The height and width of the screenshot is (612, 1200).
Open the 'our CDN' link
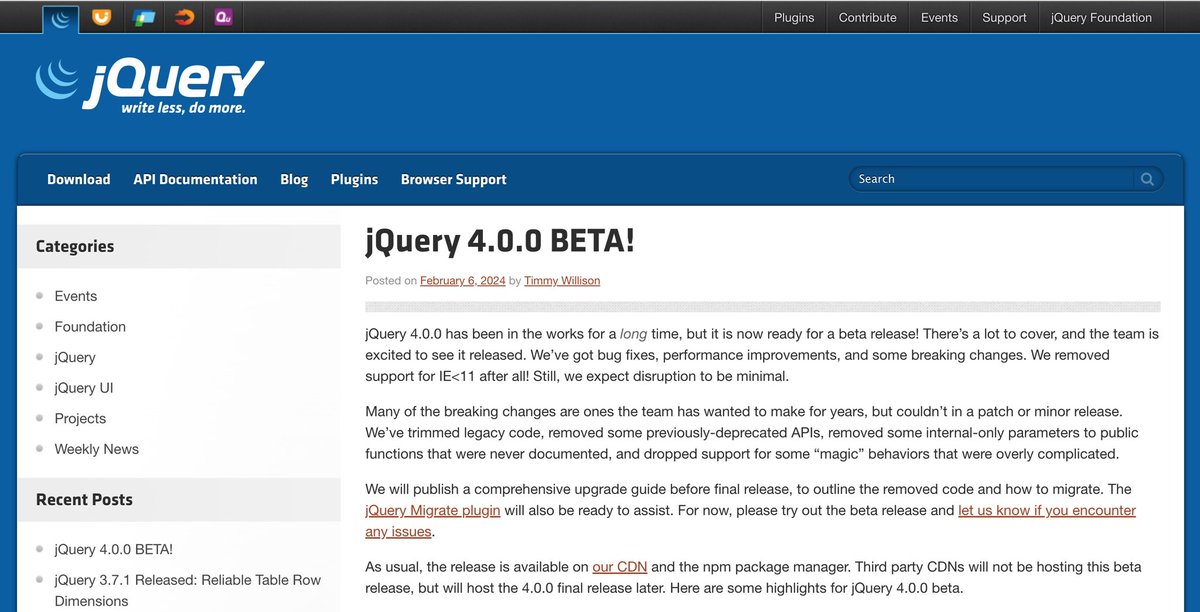point(618,566)
